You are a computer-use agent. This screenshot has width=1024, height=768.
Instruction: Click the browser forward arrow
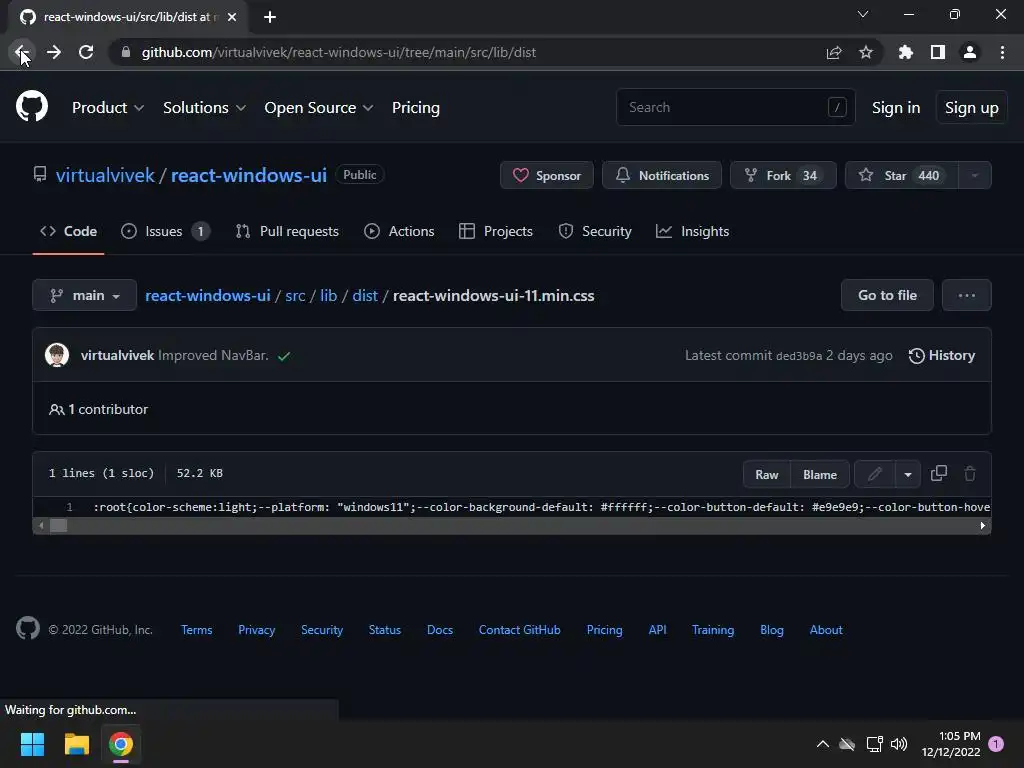point(54,52)
